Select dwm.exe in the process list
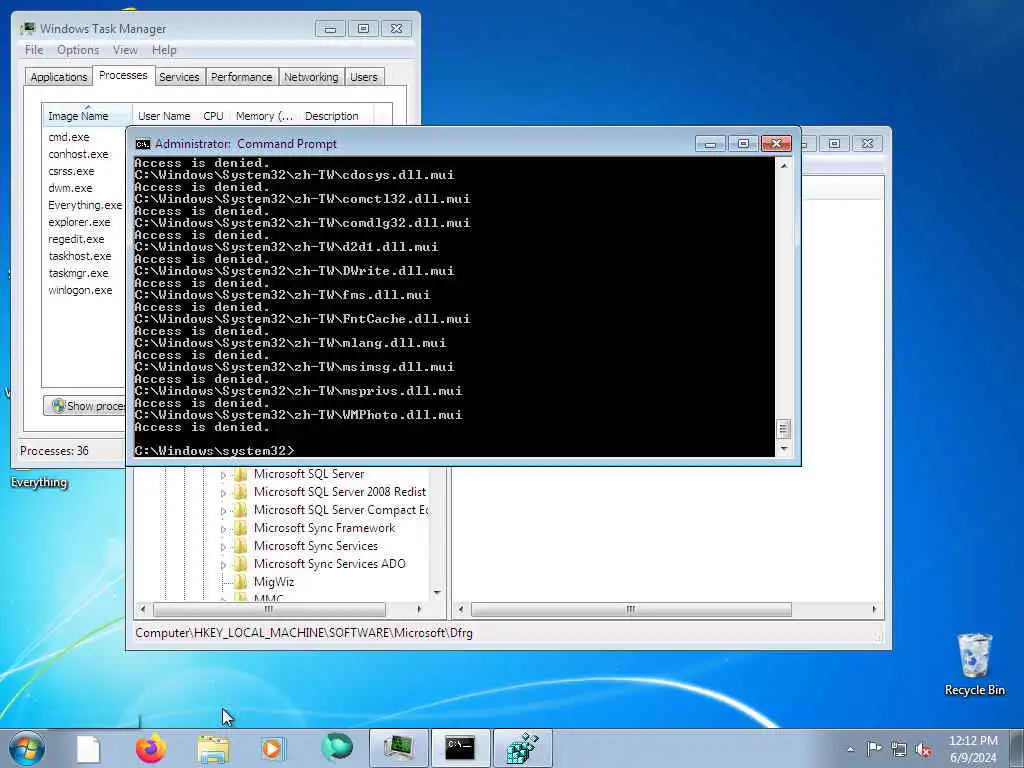Screen dimensions: 1024x768 (70, 188)
